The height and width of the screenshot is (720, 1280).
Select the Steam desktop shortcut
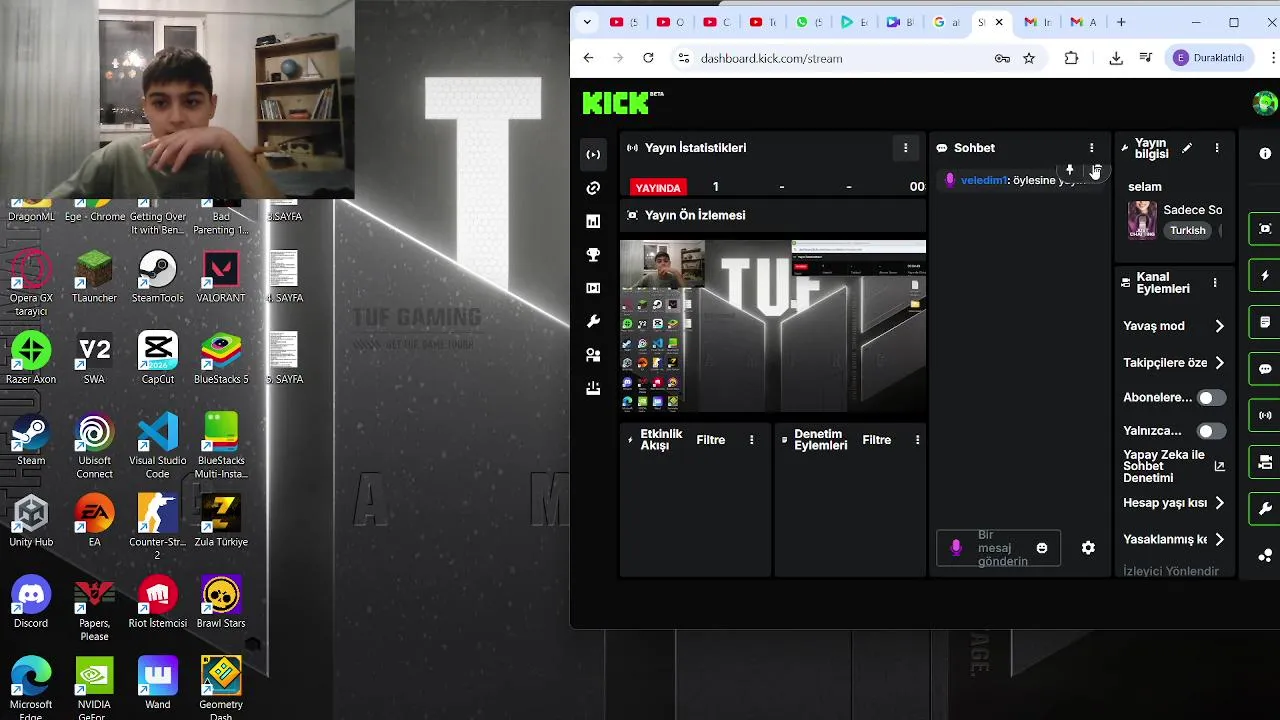tap(31, 441)
